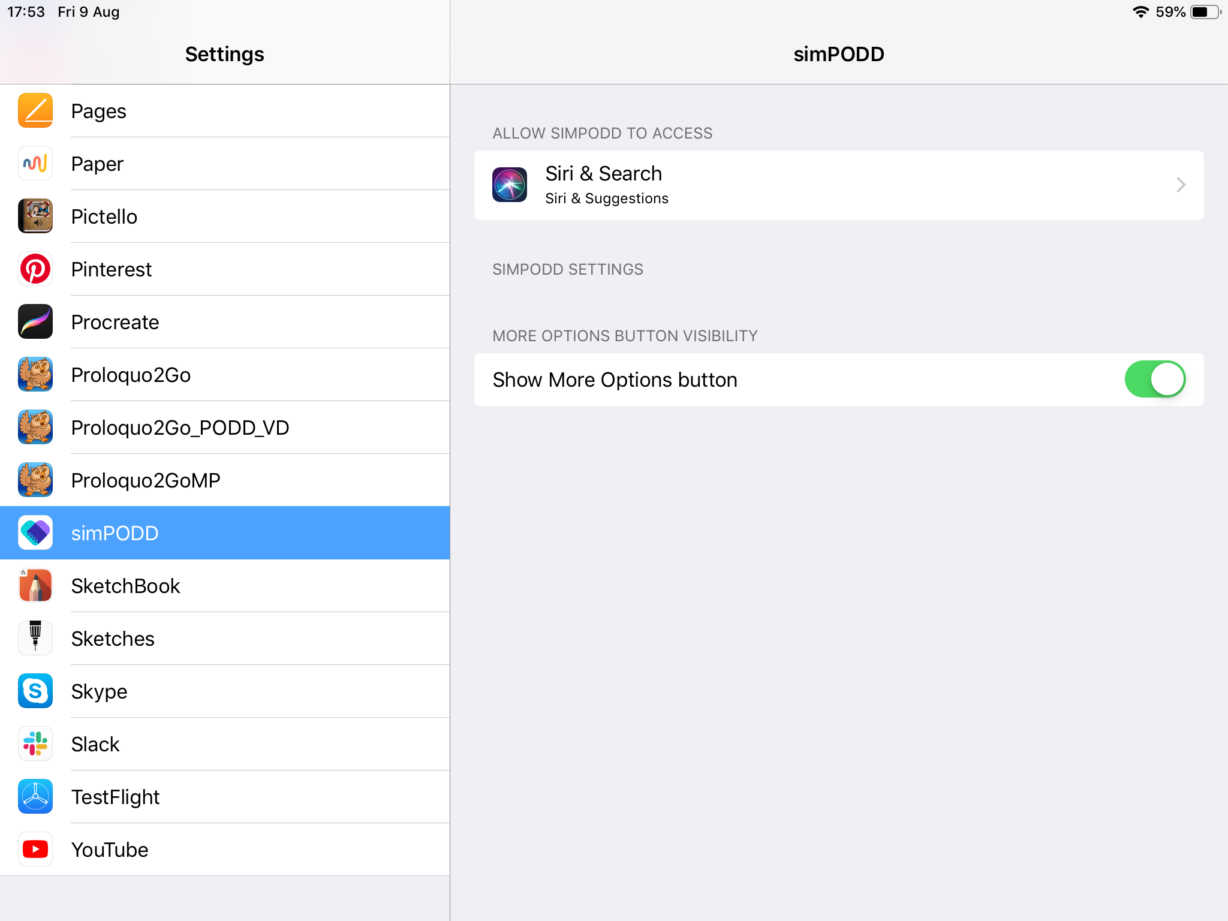
Task: Select the Pinterest app icon
Action: (35, 269)
